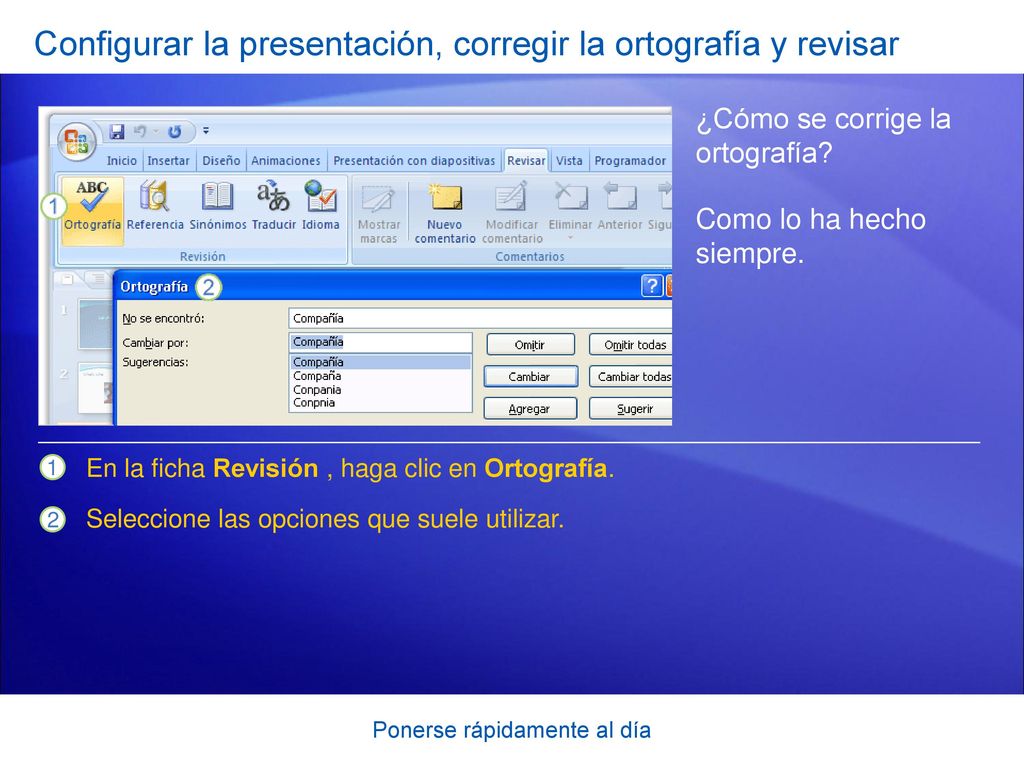Switch to the Vista tab
This screenshot has width=1024, height=768.
[x=569, y=161]
